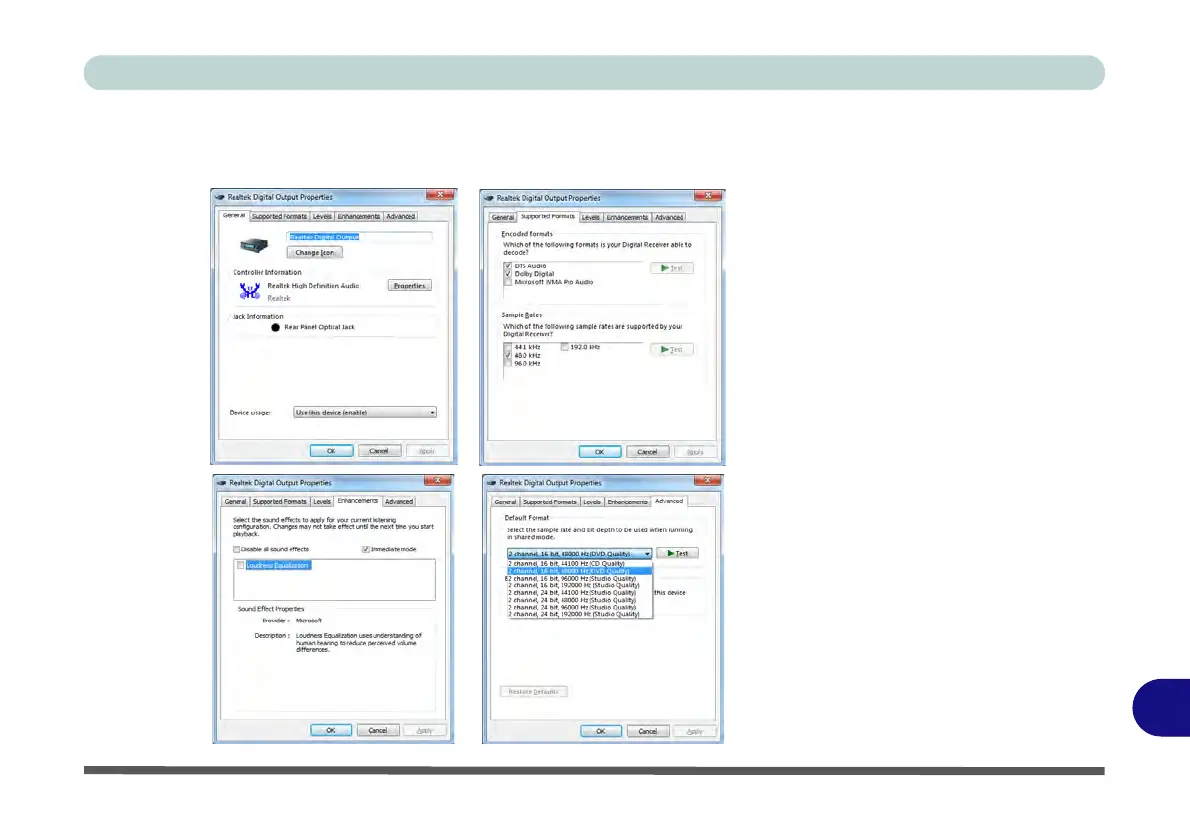
Task: Click OK in the Enhancements window
Action: (331, 730)
